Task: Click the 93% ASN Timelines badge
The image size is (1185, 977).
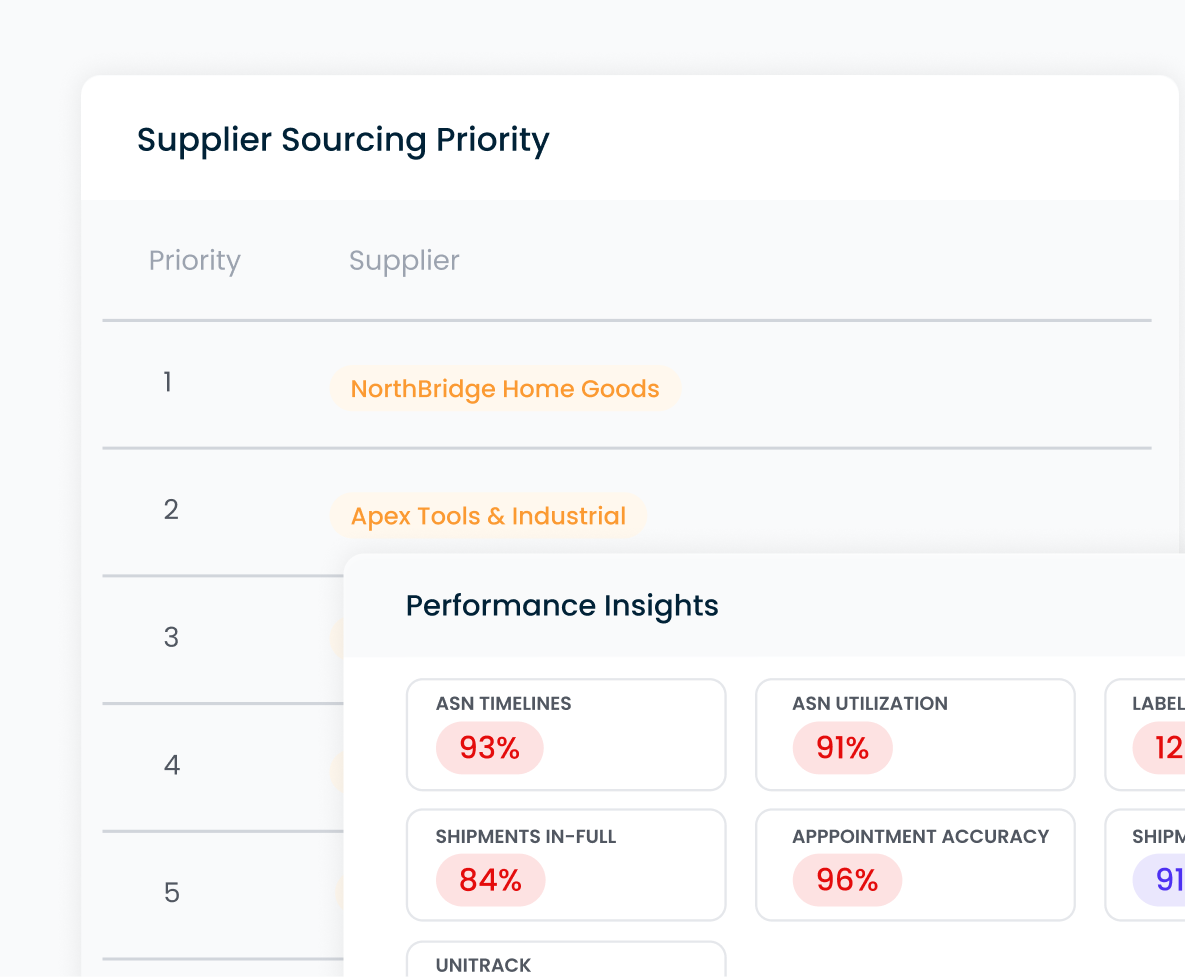Action: 489,748
